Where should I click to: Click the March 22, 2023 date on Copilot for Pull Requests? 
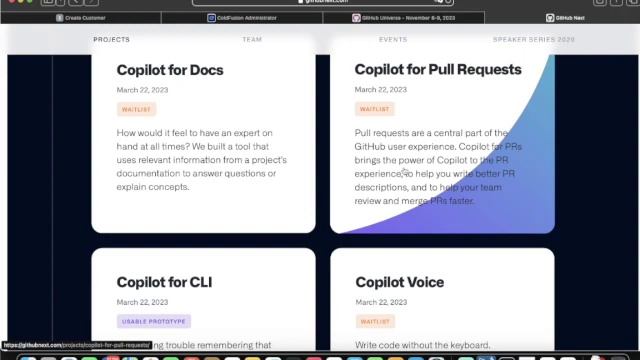click(380, 89)
